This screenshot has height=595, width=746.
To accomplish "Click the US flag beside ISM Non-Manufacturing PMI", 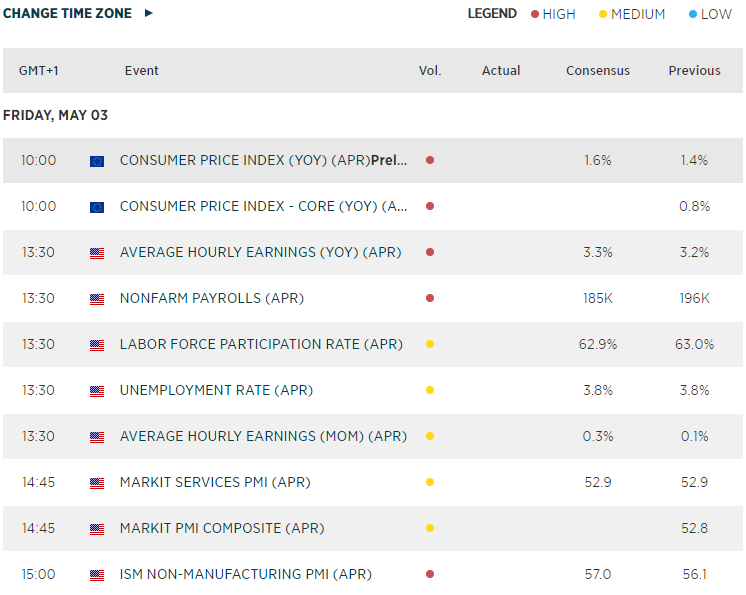I will coord(97,575).
